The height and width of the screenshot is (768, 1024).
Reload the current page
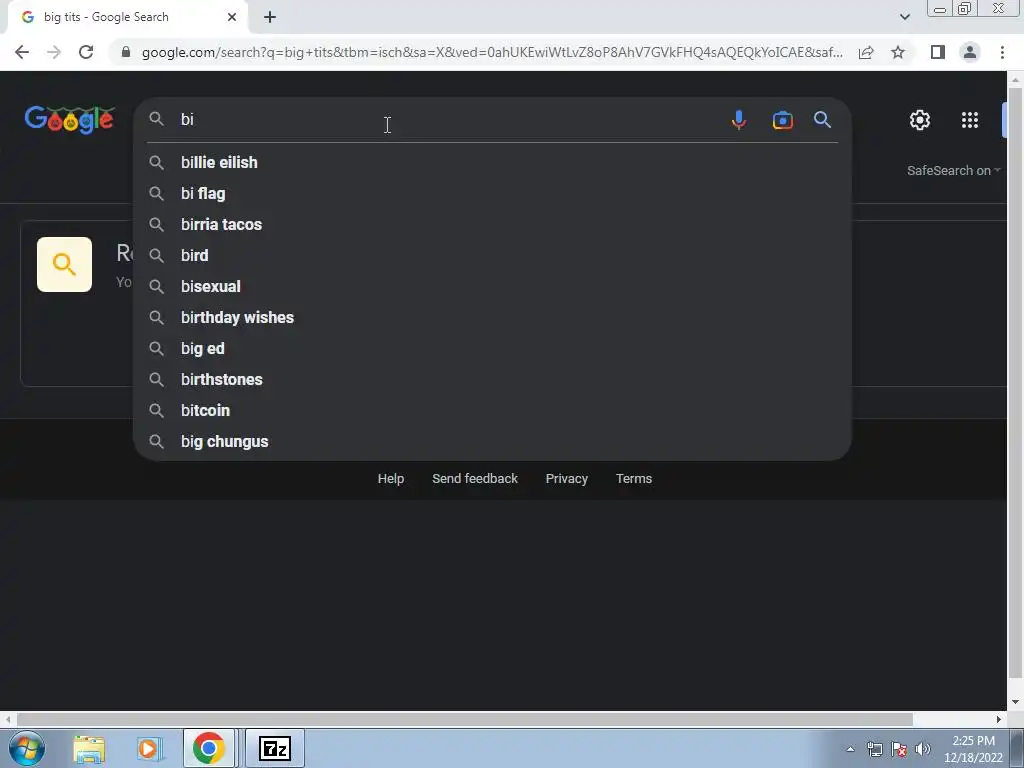(x=86, y=52)
